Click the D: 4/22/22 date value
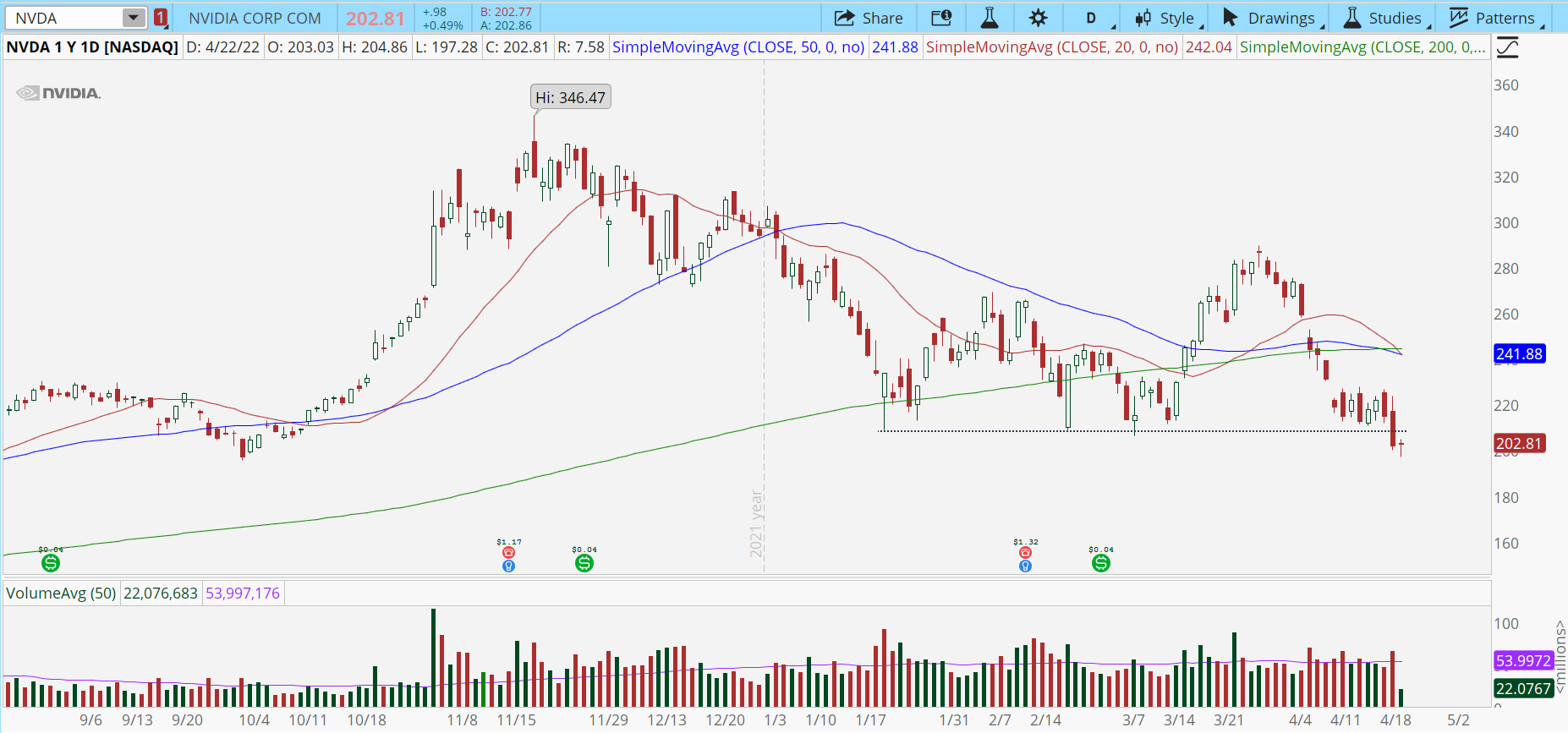 coord(223,47)
